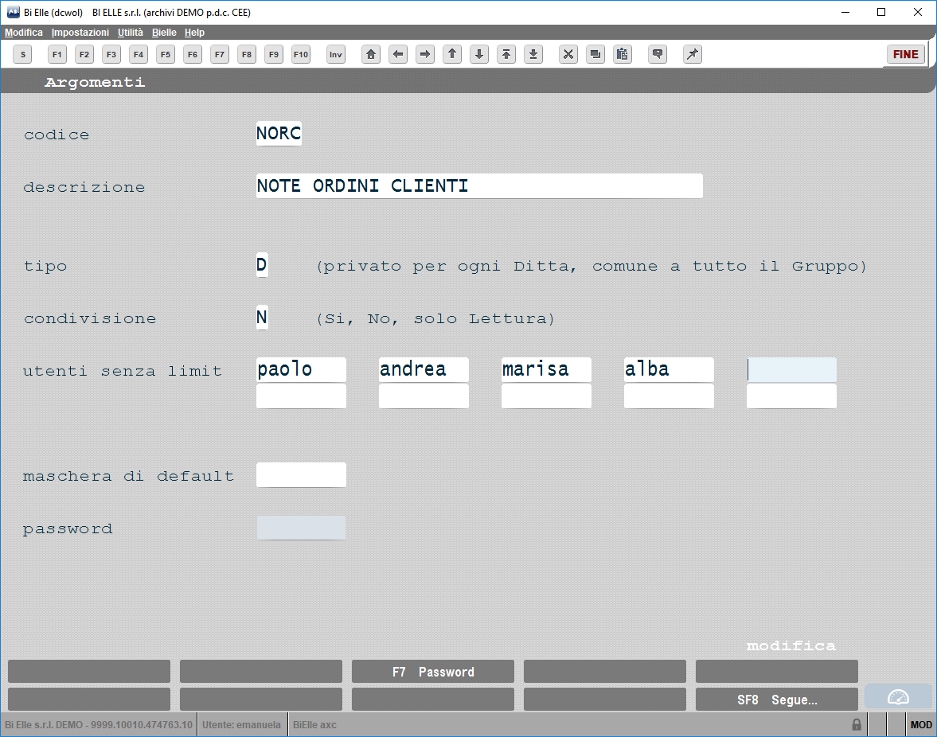The width and height of the screenshot is (937, 737).
Task: Click the jump-to-top arrow icon
Action: point(506,54)
